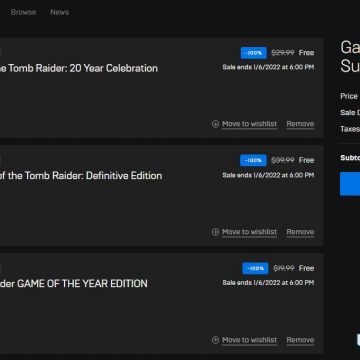Click the plus icon beside Definitive Edition wishlist
360x360 pixels.
[215, 232]
